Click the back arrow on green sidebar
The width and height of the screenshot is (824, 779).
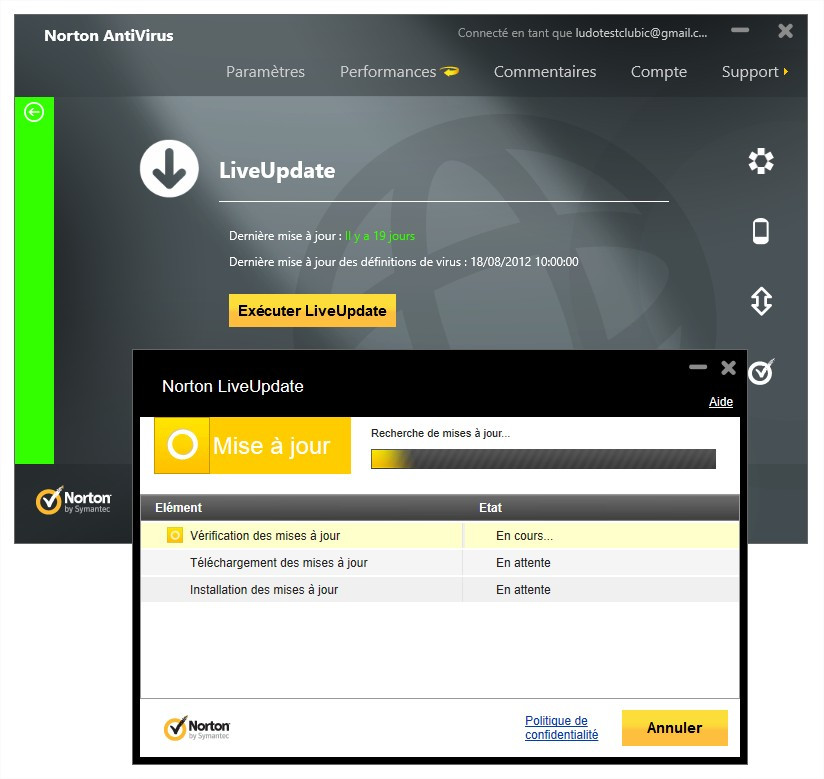(34, 112)
